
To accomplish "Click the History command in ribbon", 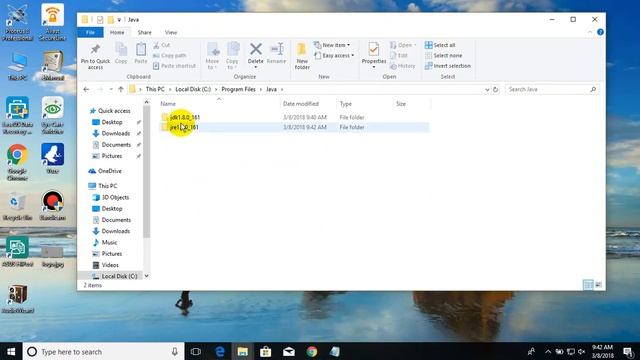I will (x=402, y=66).
